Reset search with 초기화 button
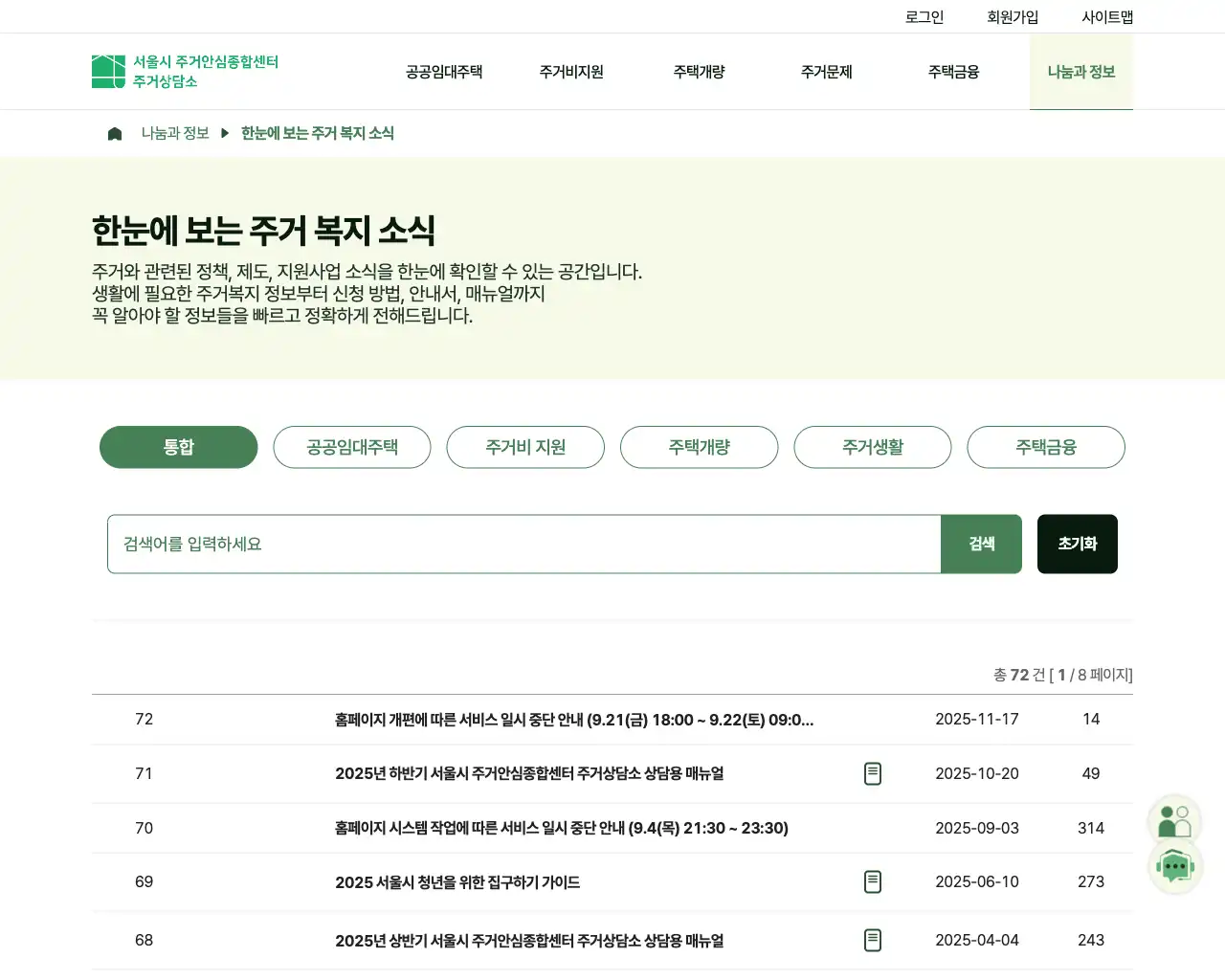 (x=1077, y=544)
